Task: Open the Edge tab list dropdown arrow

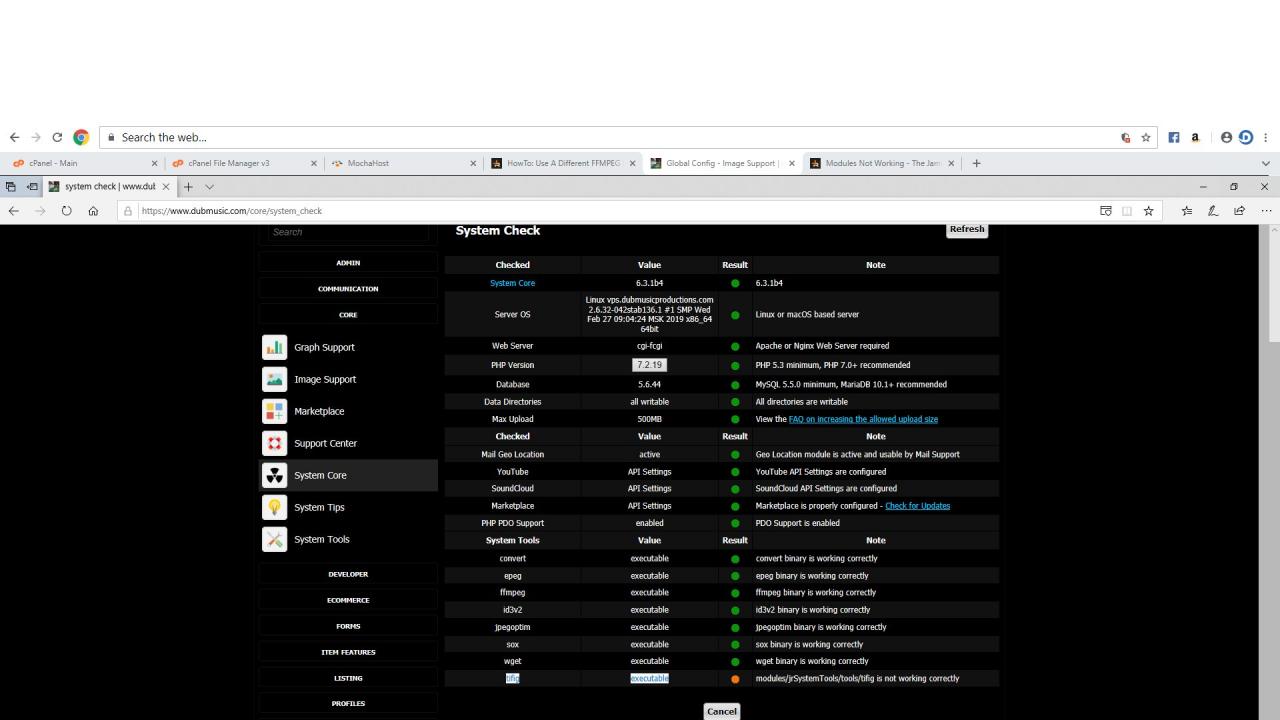Action: [x=210, y=187]
